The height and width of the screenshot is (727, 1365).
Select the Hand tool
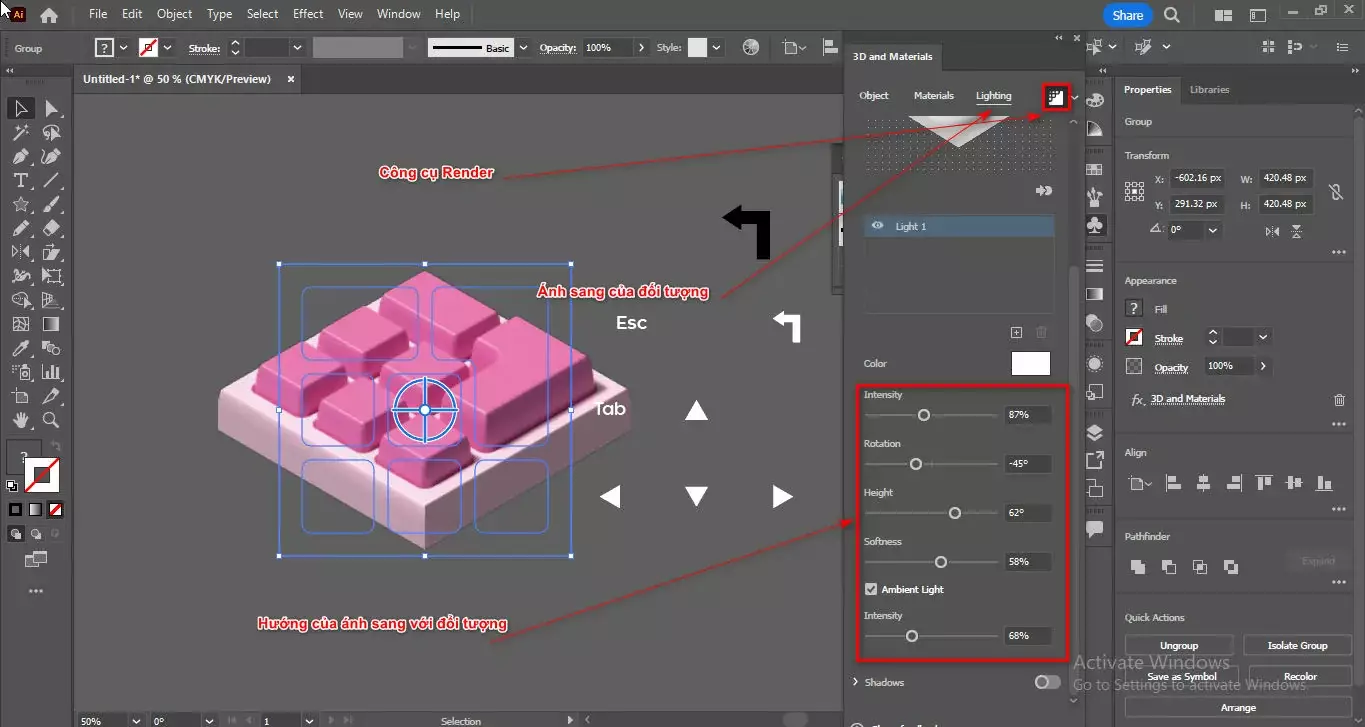20,420
